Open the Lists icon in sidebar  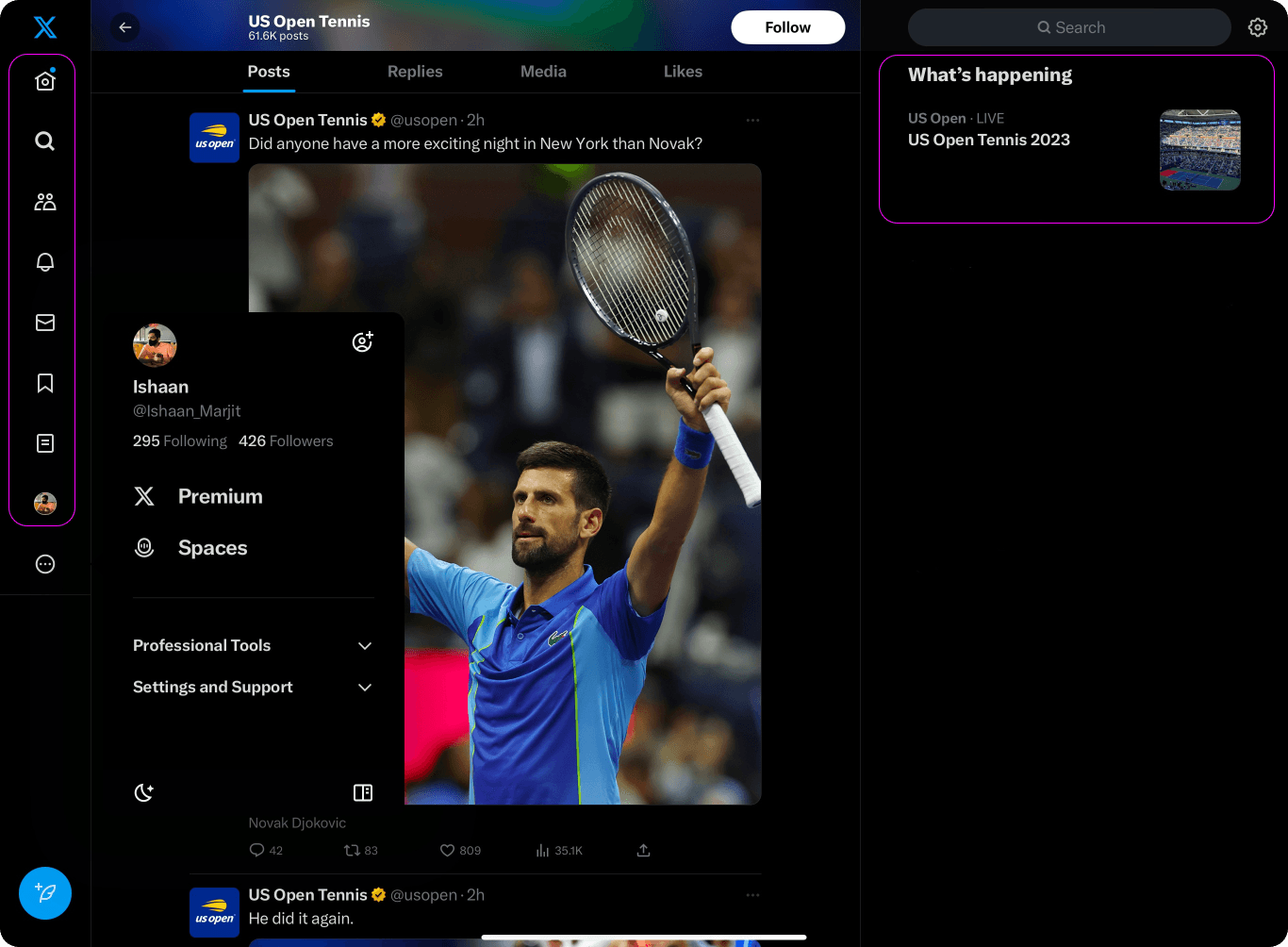coord(45,443)
